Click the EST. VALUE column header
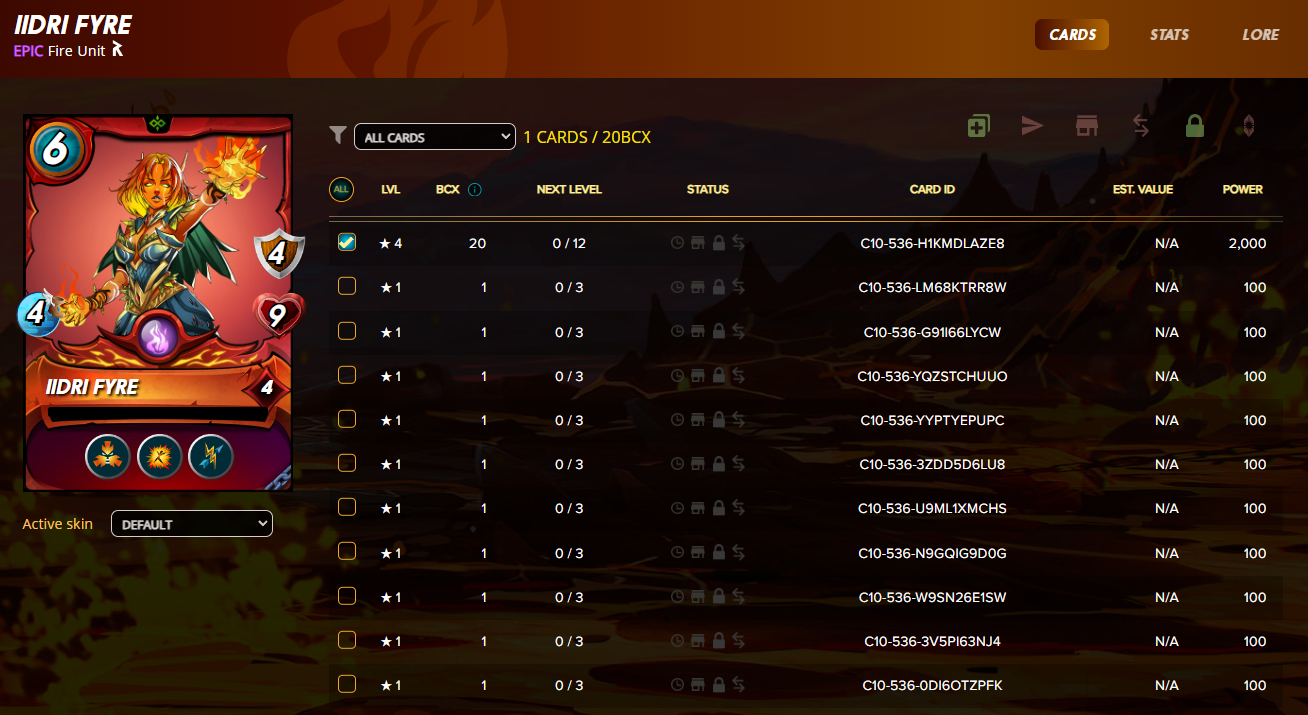Viewport: 1308px width, 715px height. (1143, 189)
